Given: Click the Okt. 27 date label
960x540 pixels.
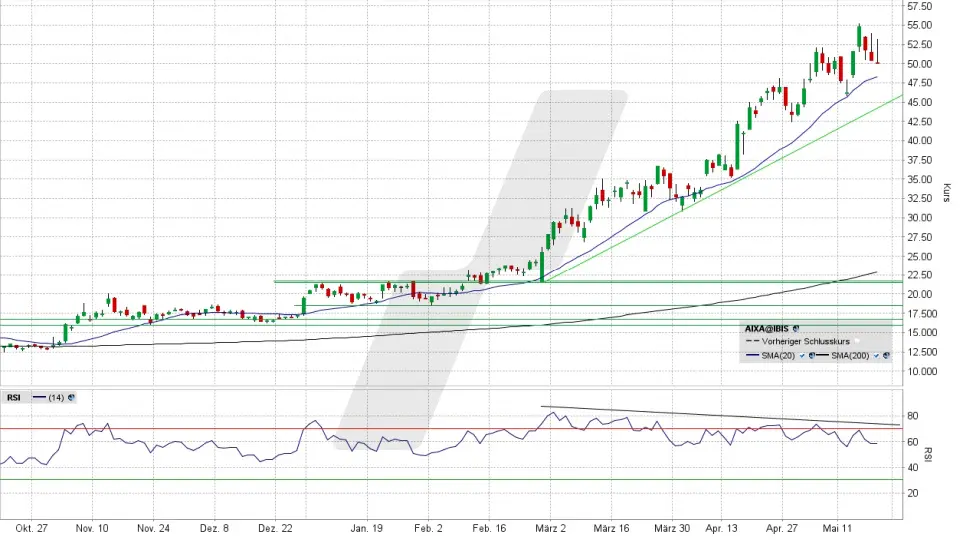Looking at the screenshot, I should click(x=31, y=528).
